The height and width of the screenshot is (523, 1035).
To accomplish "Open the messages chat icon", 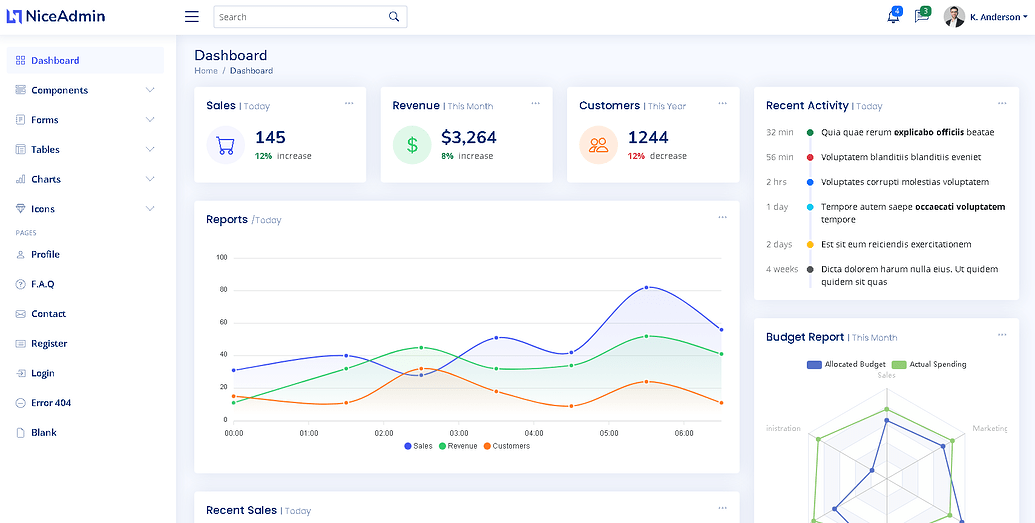I will click(x=921, y=17).
